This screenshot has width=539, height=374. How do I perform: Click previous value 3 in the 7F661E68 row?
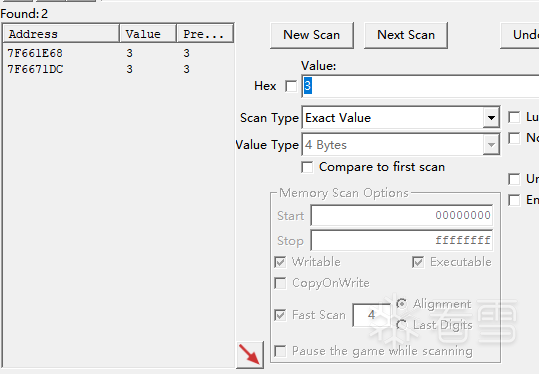point(186,53)
